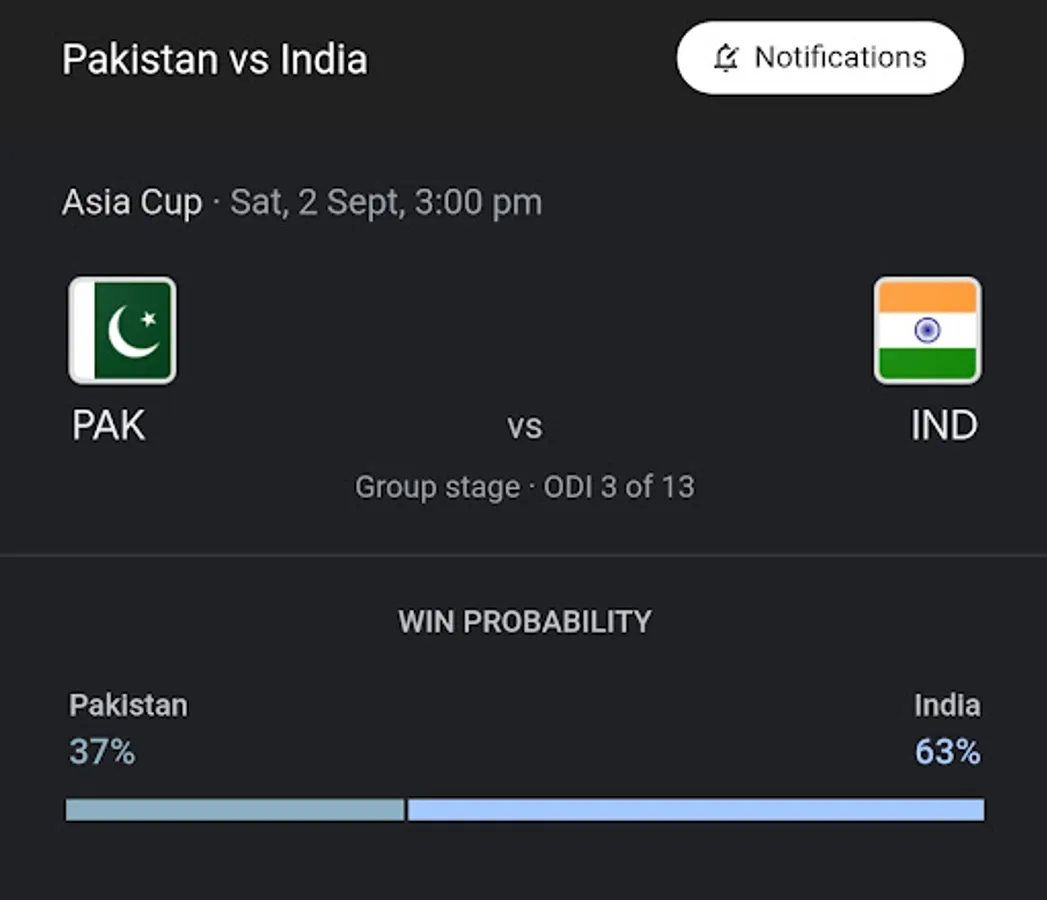Click the Group stage label
This screenshot has width=1047, height=900.
(437, 487)
